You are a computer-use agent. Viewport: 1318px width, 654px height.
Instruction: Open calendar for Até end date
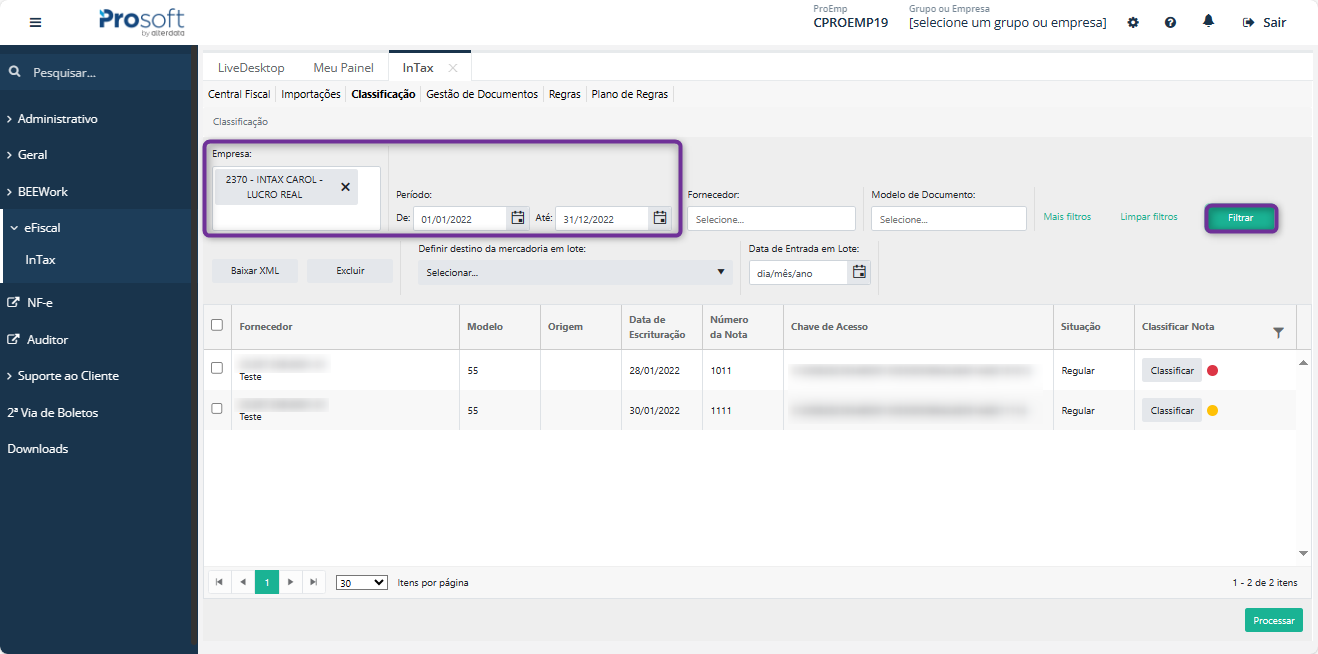[x=660, y=218]
